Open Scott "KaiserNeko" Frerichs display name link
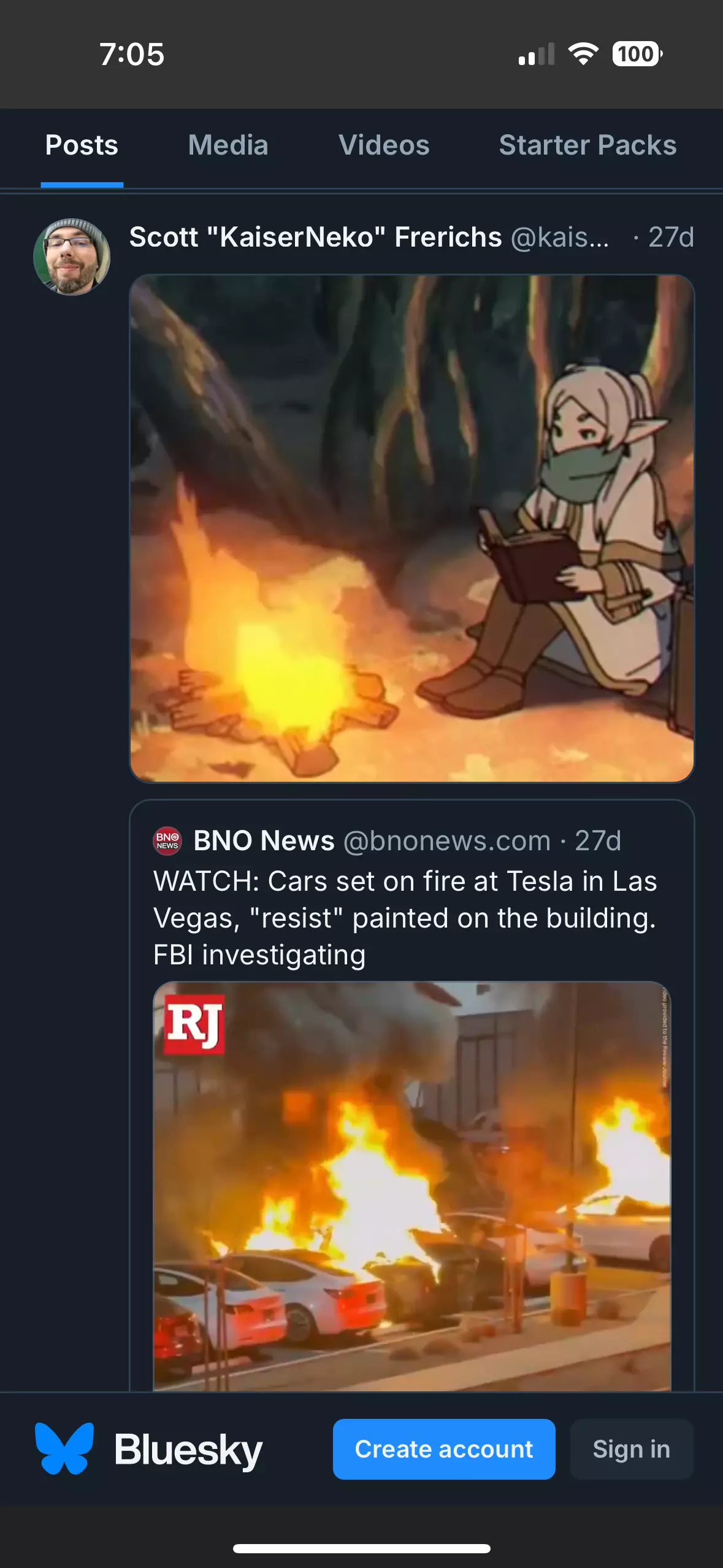723x1568 pixels. [x=315, y=237]
